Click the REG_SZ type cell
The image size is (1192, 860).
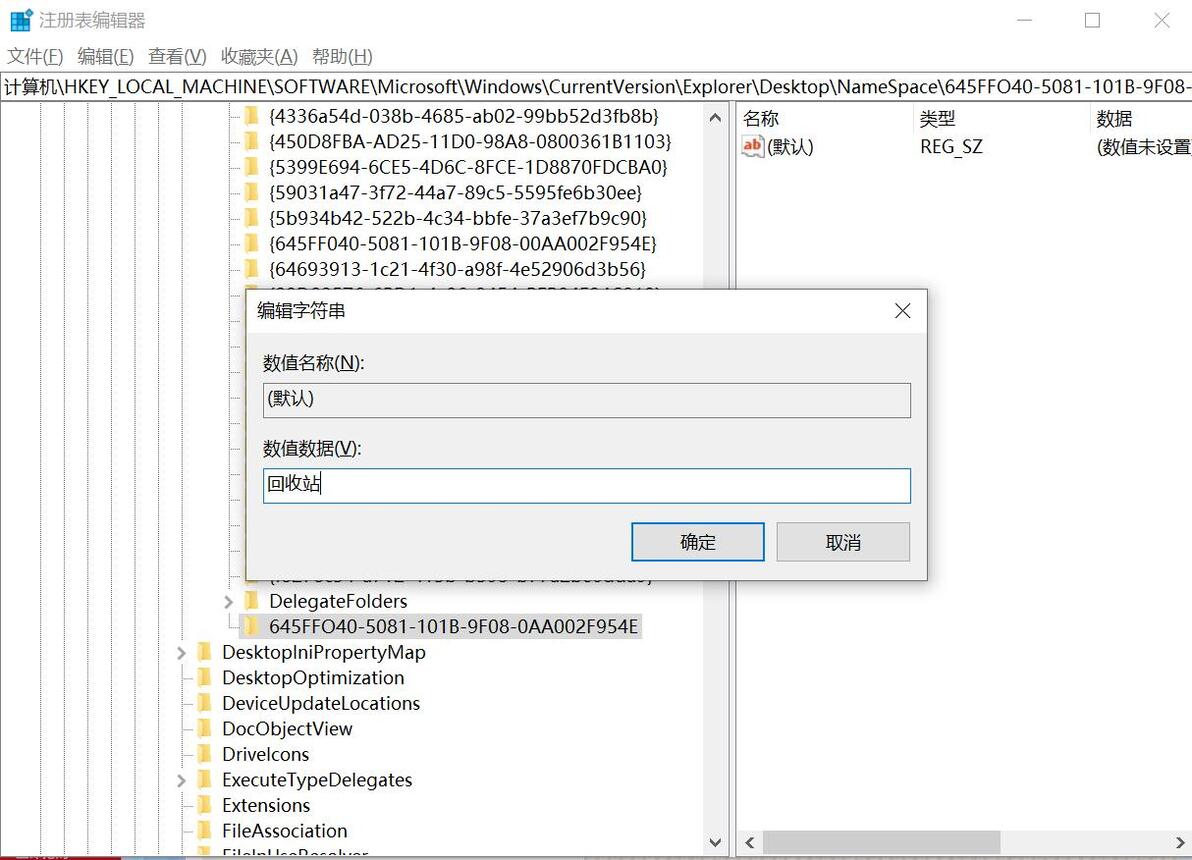pos(951,147)
